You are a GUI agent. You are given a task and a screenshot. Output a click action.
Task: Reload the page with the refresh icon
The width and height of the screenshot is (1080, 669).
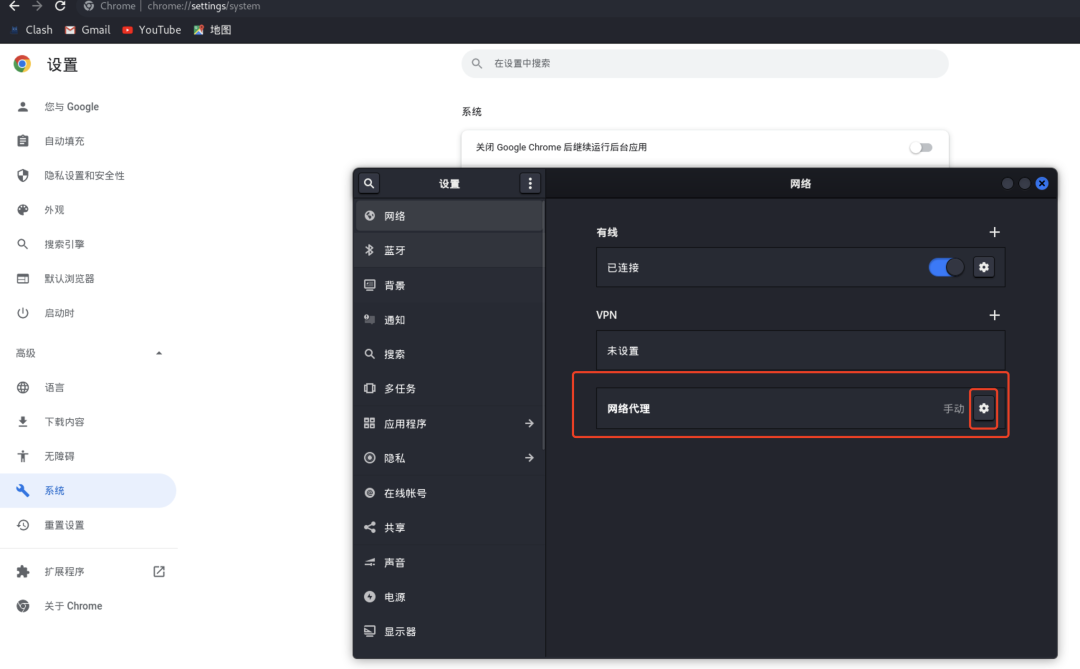pos(60,6)
